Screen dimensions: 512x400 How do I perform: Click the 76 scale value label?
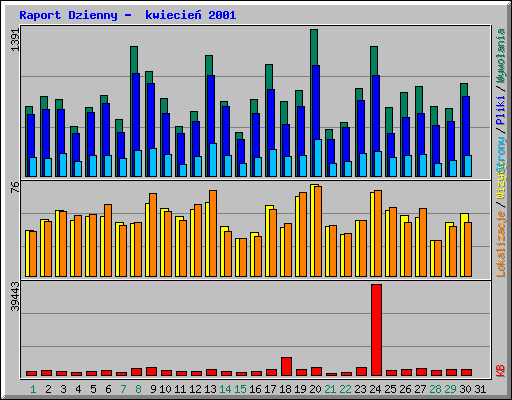pyautogui.click(x=15, y=187)
